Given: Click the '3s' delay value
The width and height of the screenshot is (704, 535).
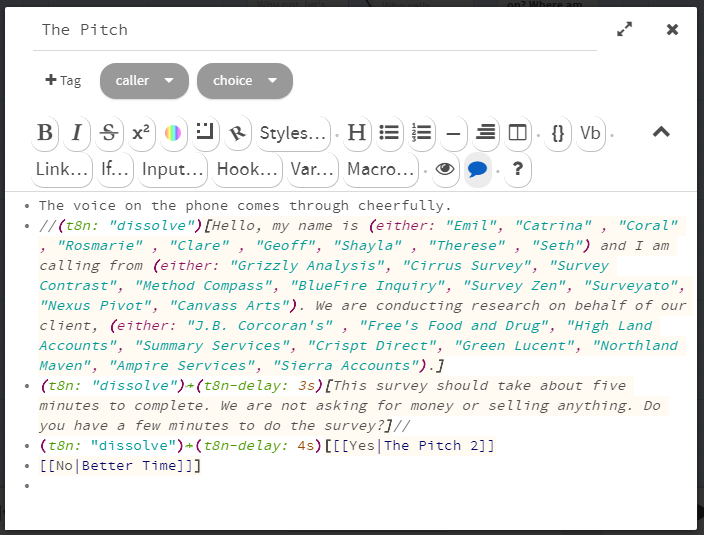Looking at the screenshot, I should pos(307,386).
